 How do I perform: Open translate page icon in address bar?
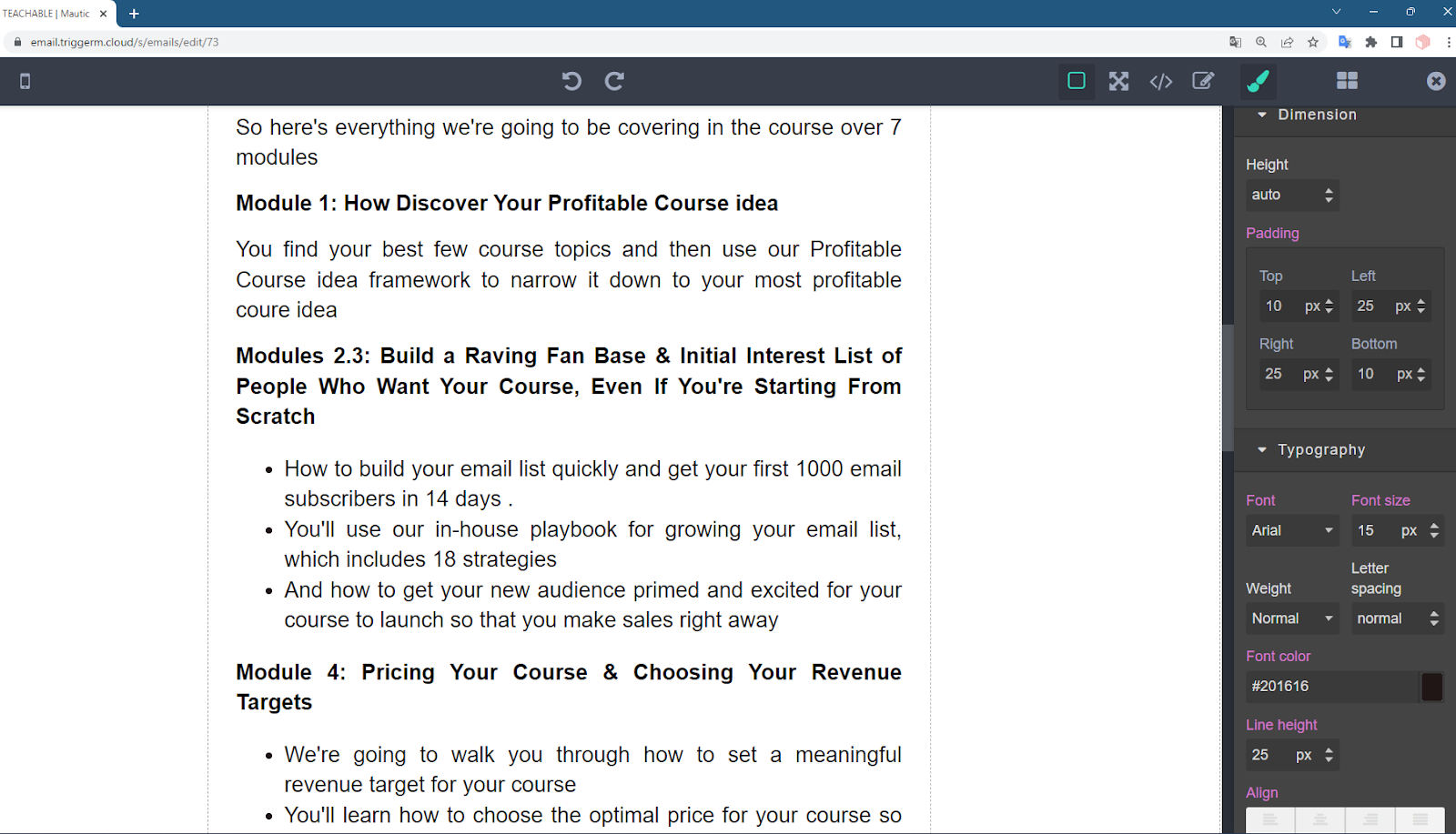pos(1235,42)
